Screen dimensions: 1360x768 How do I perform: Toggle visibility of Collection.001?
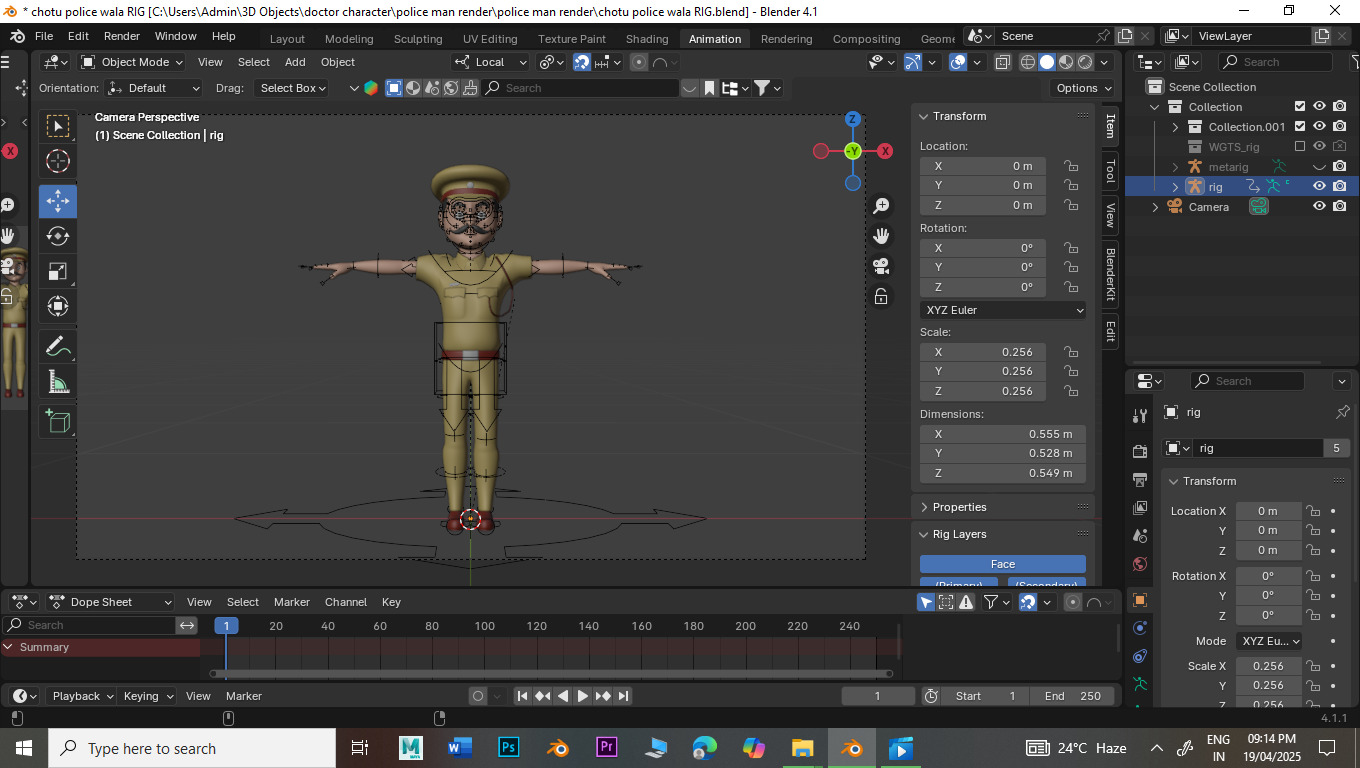click(x=1319, y=126)
